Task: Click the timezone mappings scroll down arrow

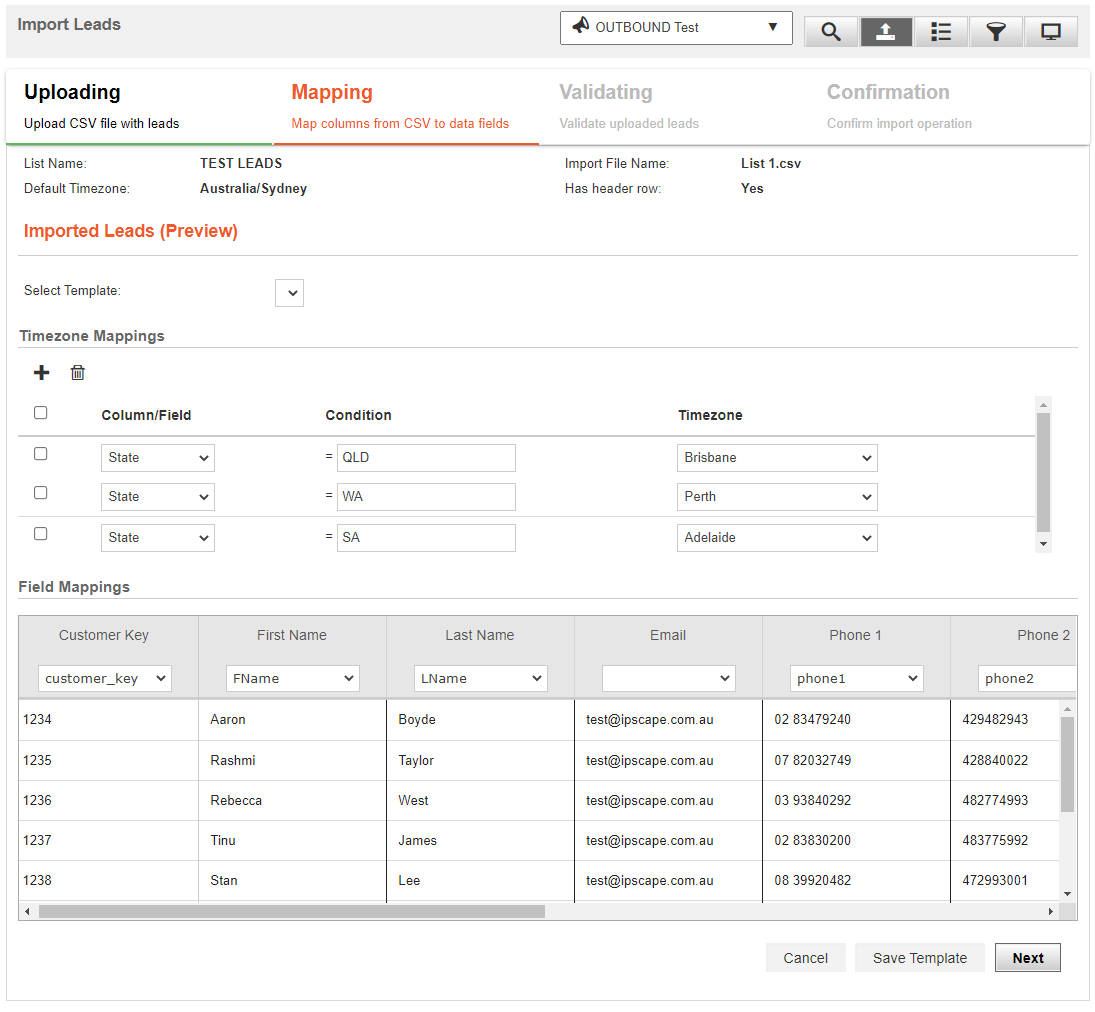Action: click(1043, 544)
